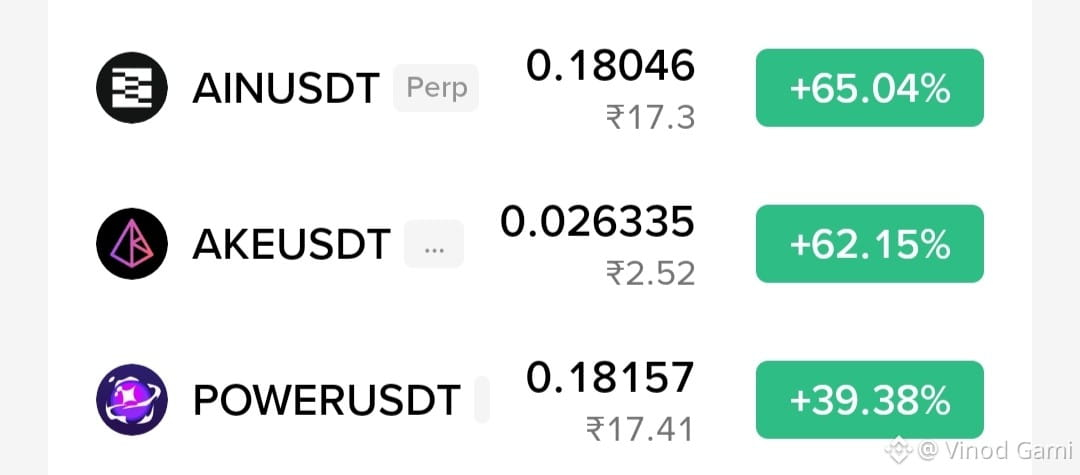This screenshot has width=1080, height=475.
Task: Tap the AKEUSDT pink triangle coin icon
Action: [x=132, y=244]
